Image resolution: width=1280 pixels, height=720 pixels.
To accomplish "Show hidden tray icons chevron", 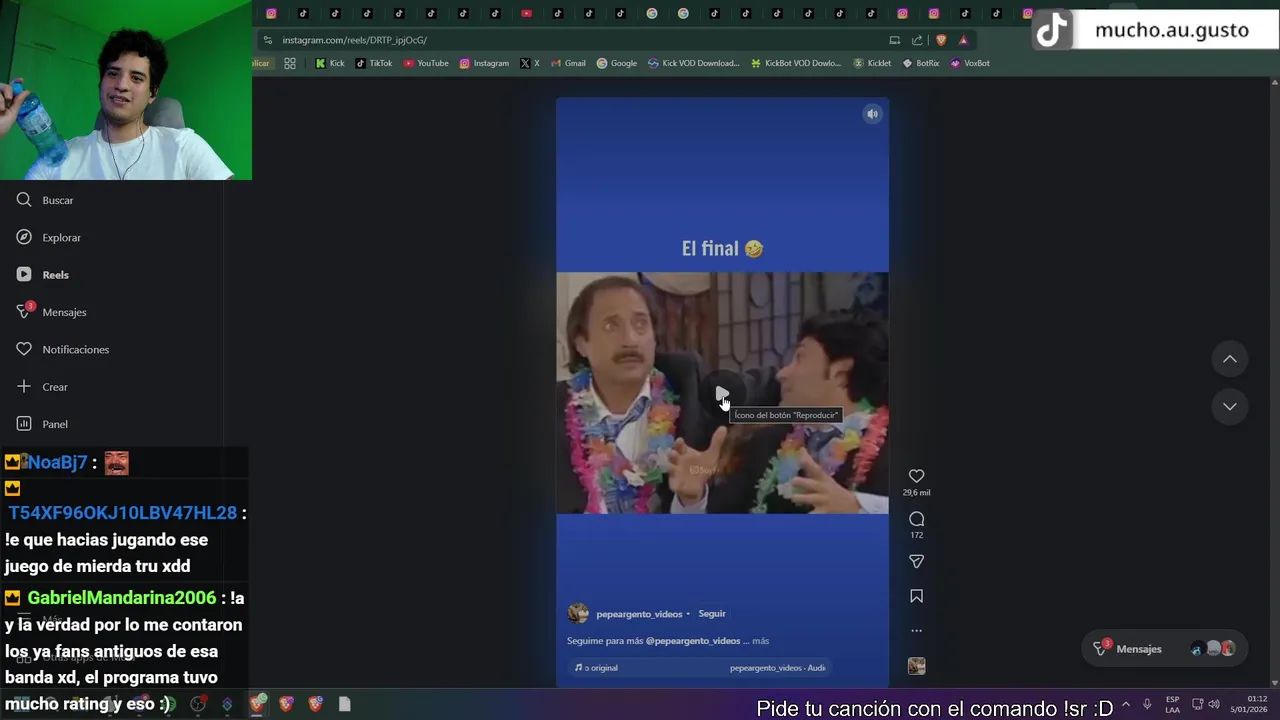I will point(1125,704).
